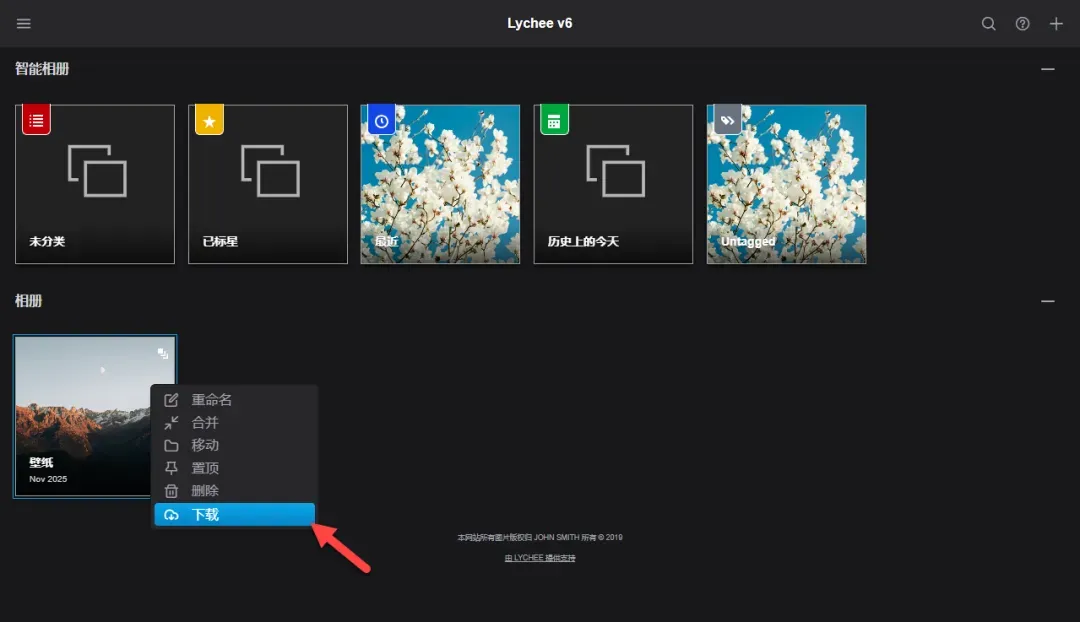Click the yellow star badge on 已标星
The image size is (1080, 622).
point(209,121)
